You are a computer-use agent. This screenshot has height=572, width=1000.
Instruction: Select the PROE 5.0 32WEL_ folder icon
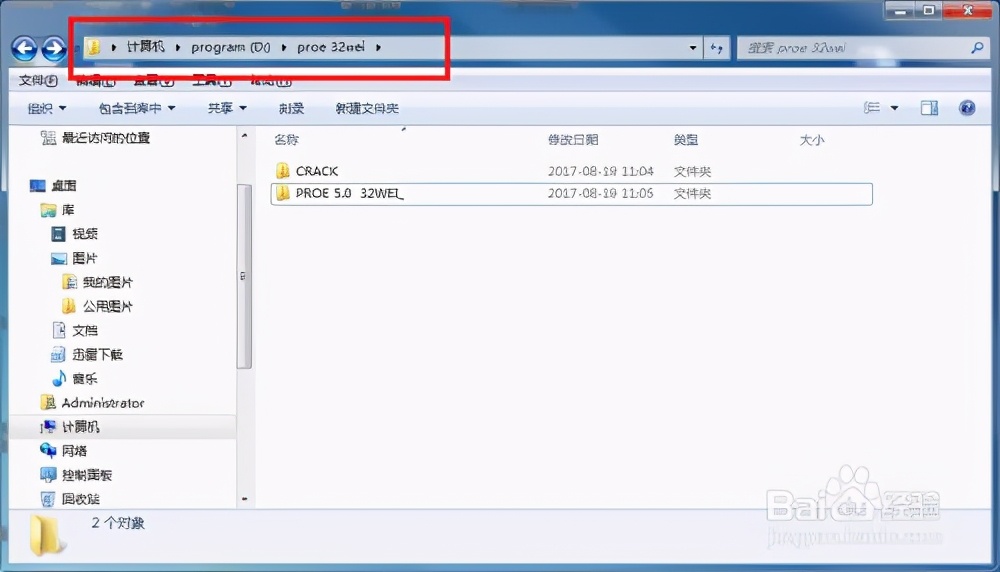click(283, 193)
